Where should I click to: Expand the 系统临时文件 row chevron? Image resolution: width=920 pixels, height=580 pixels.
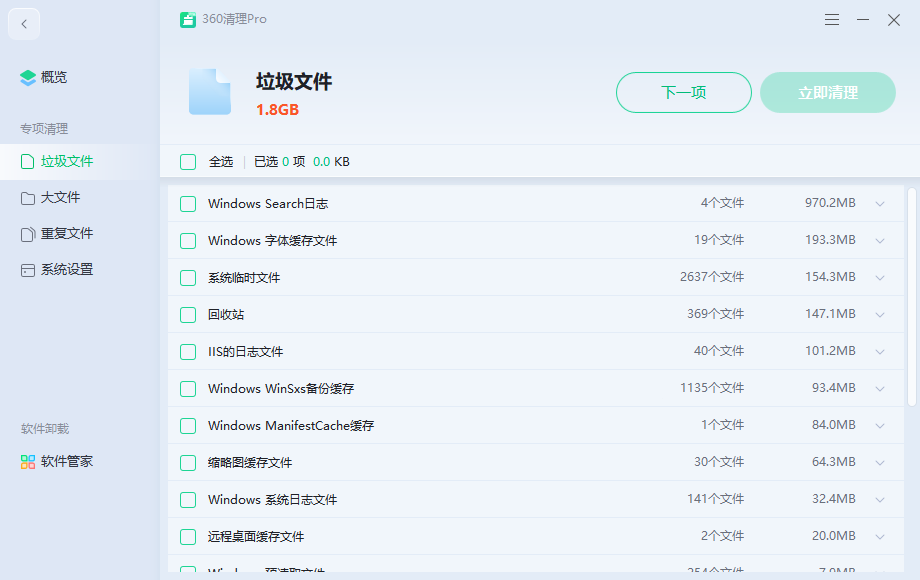[x=880, y=278]
